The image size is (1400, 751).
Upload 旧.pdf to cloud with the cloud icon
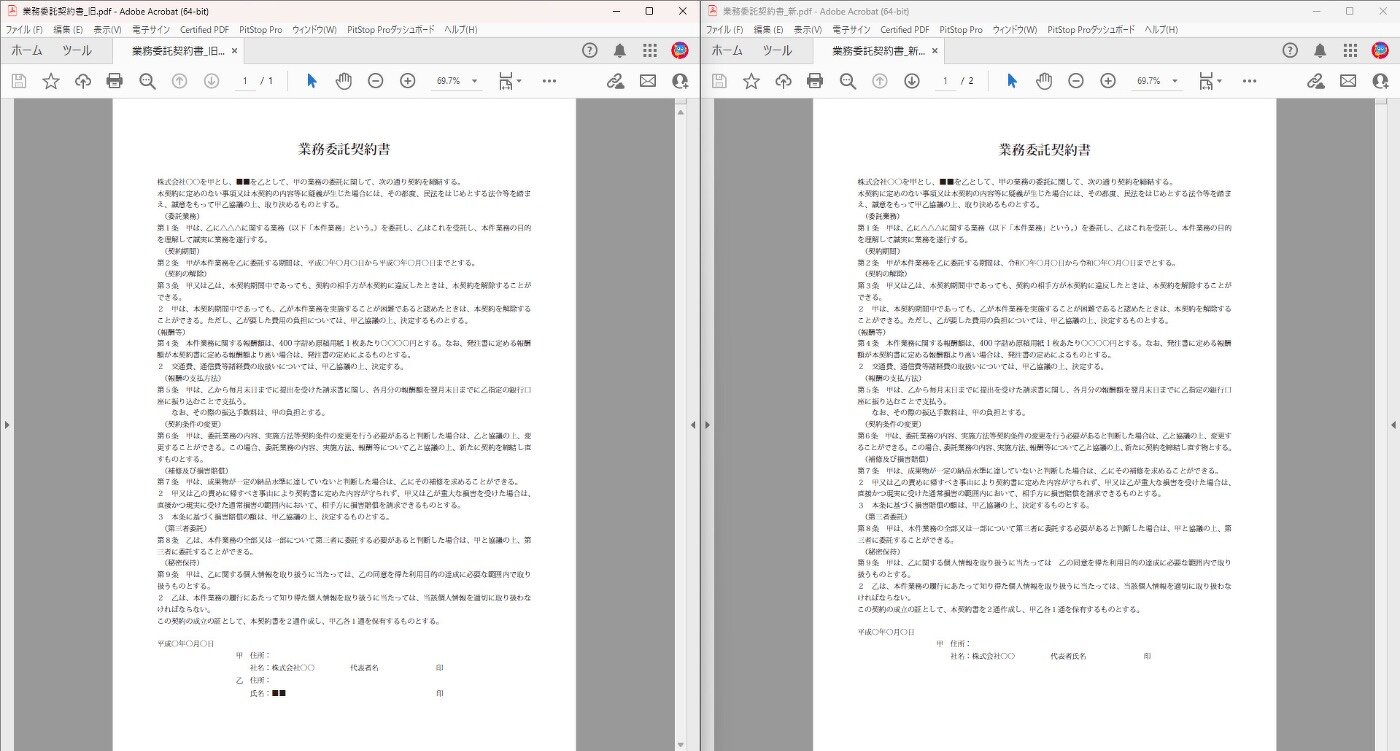point(83,81)
